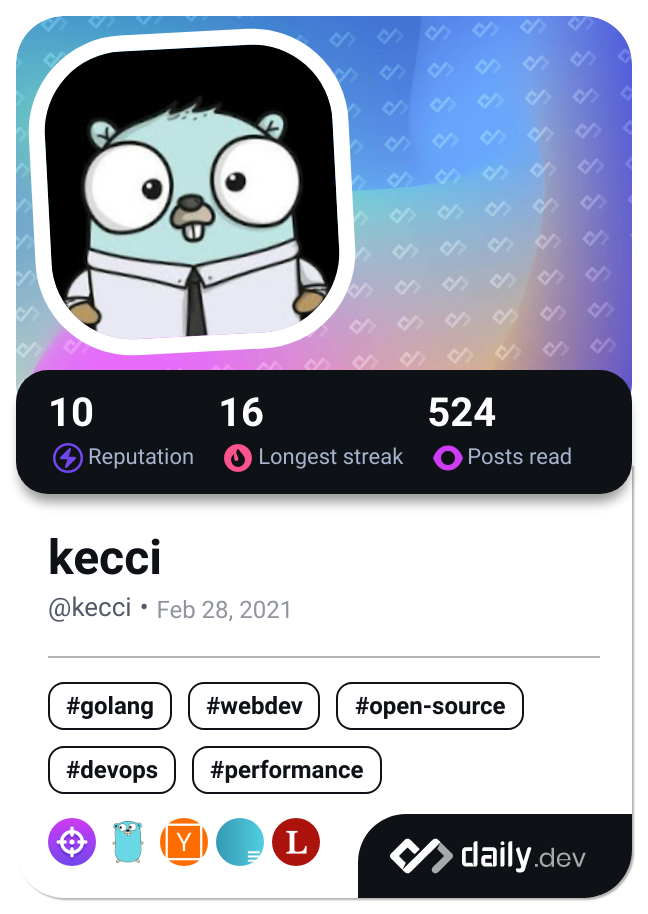Screen dimensions: 648x914
Task: Select the #golang tag
Action: (x=110, y=706)
